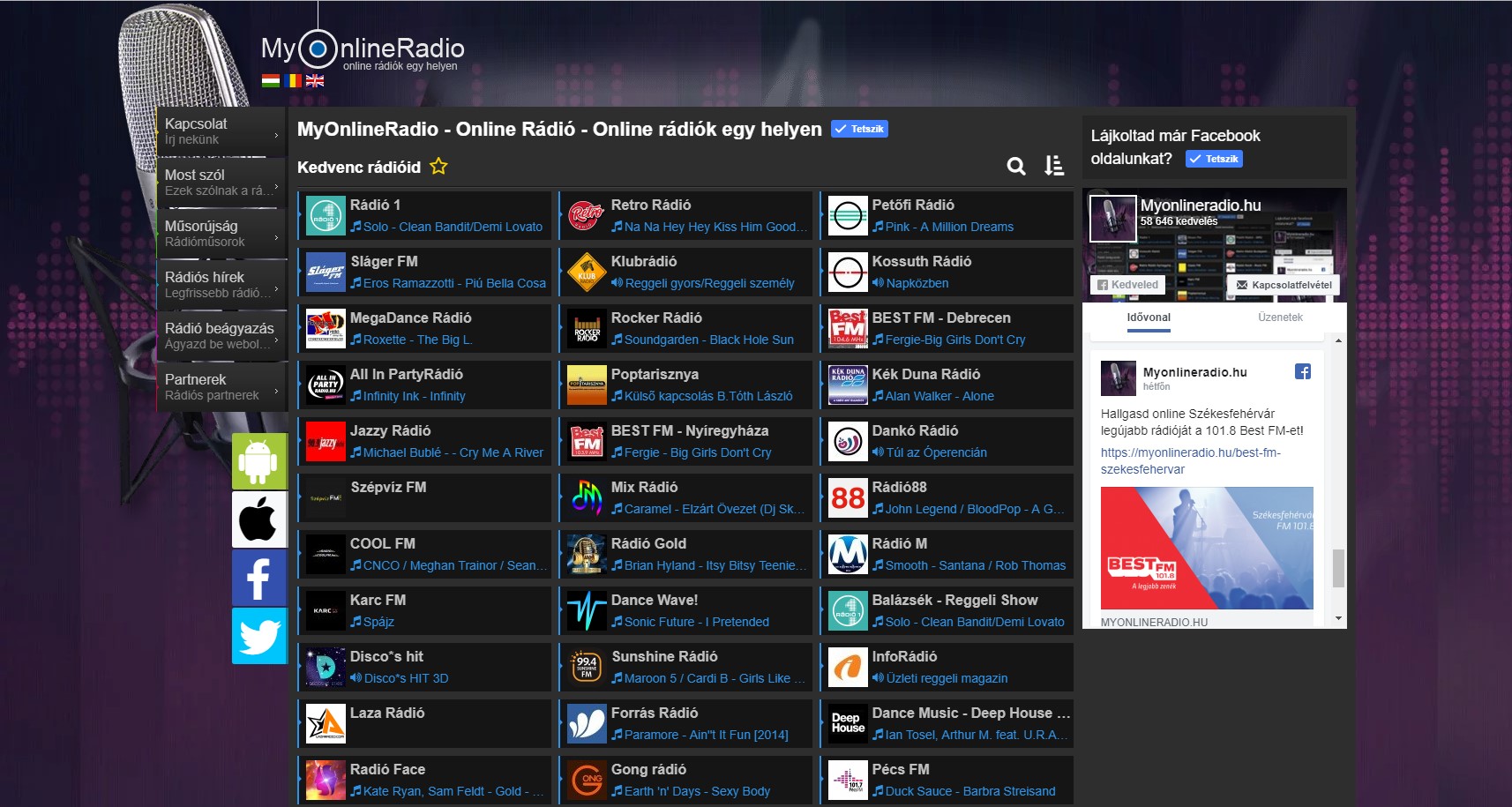Click the Kék Duna Rádió logo
The image size is (1512, 807).
click(848, 385)
